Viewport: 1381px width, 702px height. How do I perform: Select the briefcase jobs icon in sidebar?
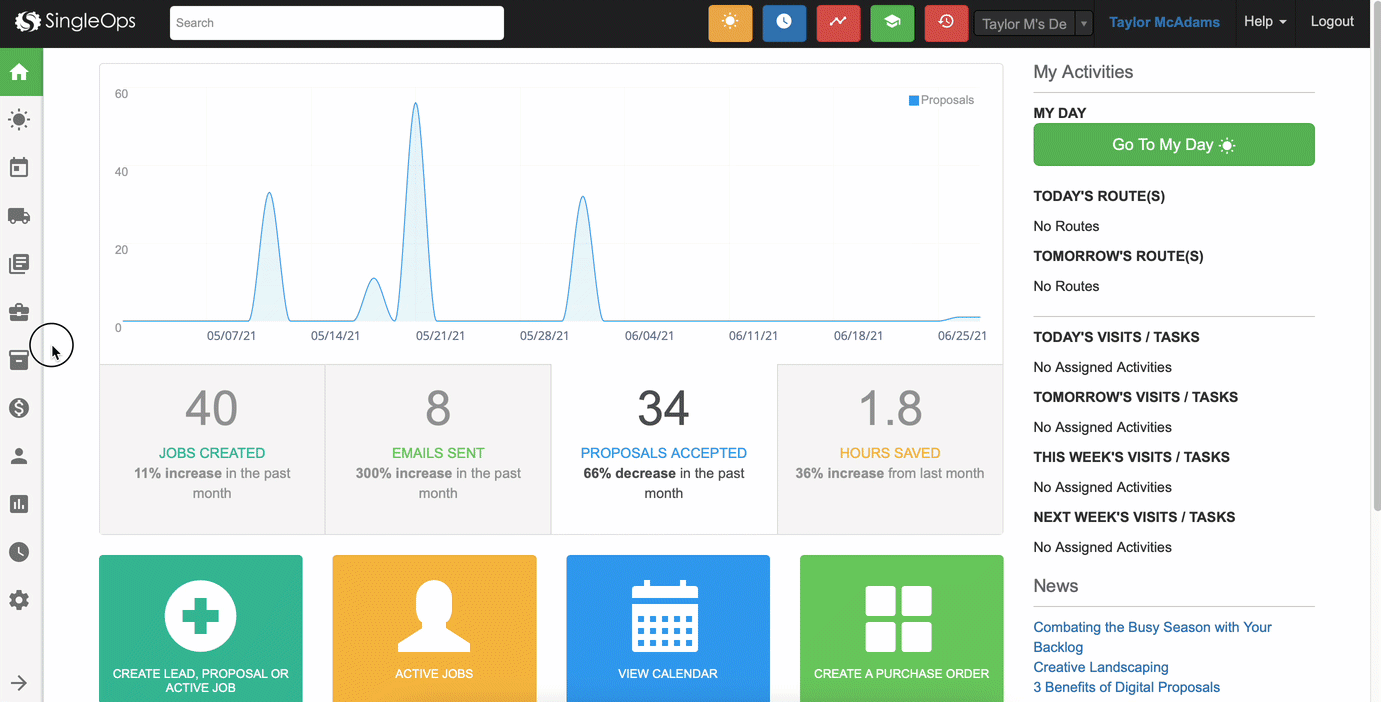tap(20, 311)
